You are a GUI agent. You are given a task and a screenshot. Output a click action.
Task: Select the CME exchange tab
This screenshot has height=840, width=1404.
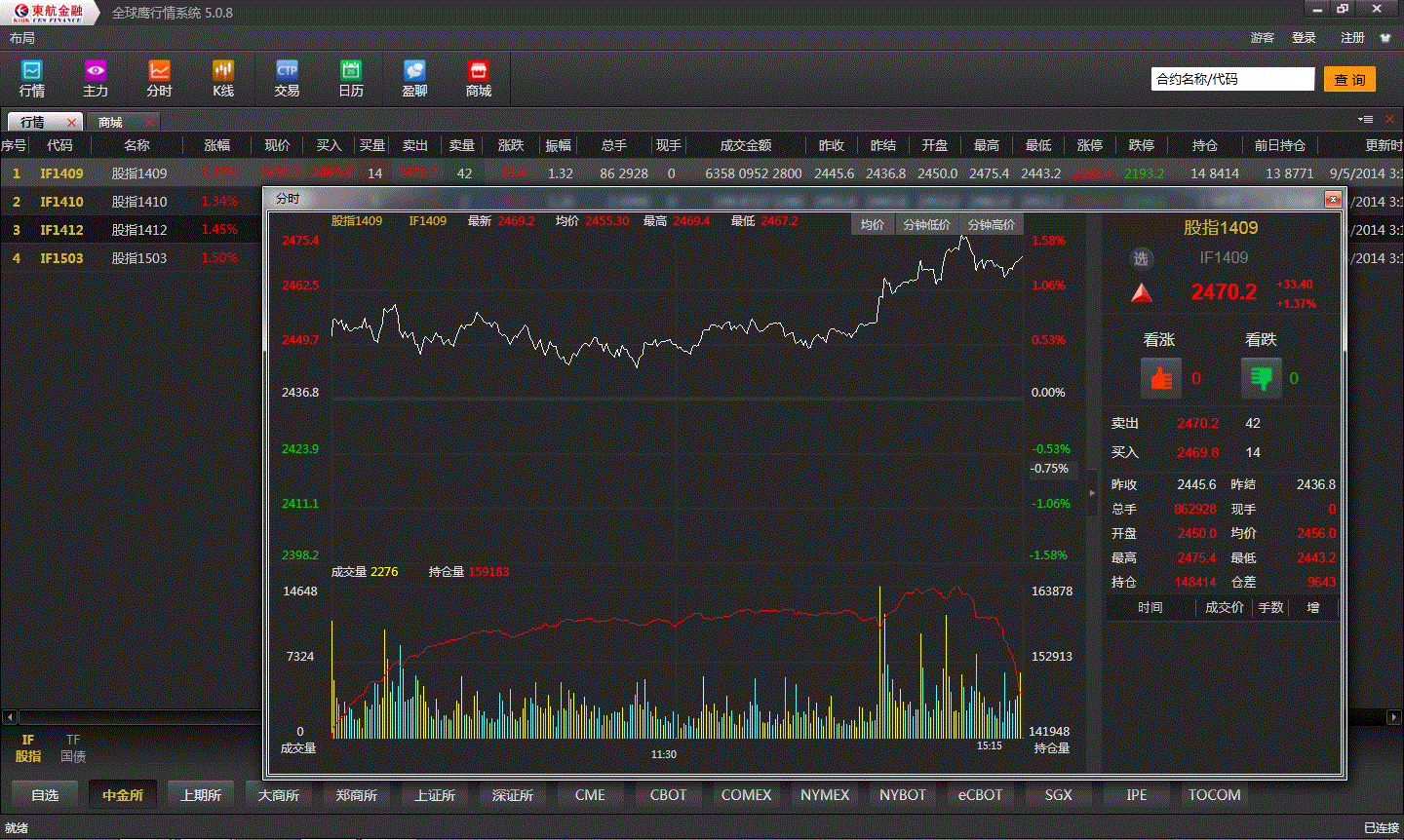(x=590, y=795)
